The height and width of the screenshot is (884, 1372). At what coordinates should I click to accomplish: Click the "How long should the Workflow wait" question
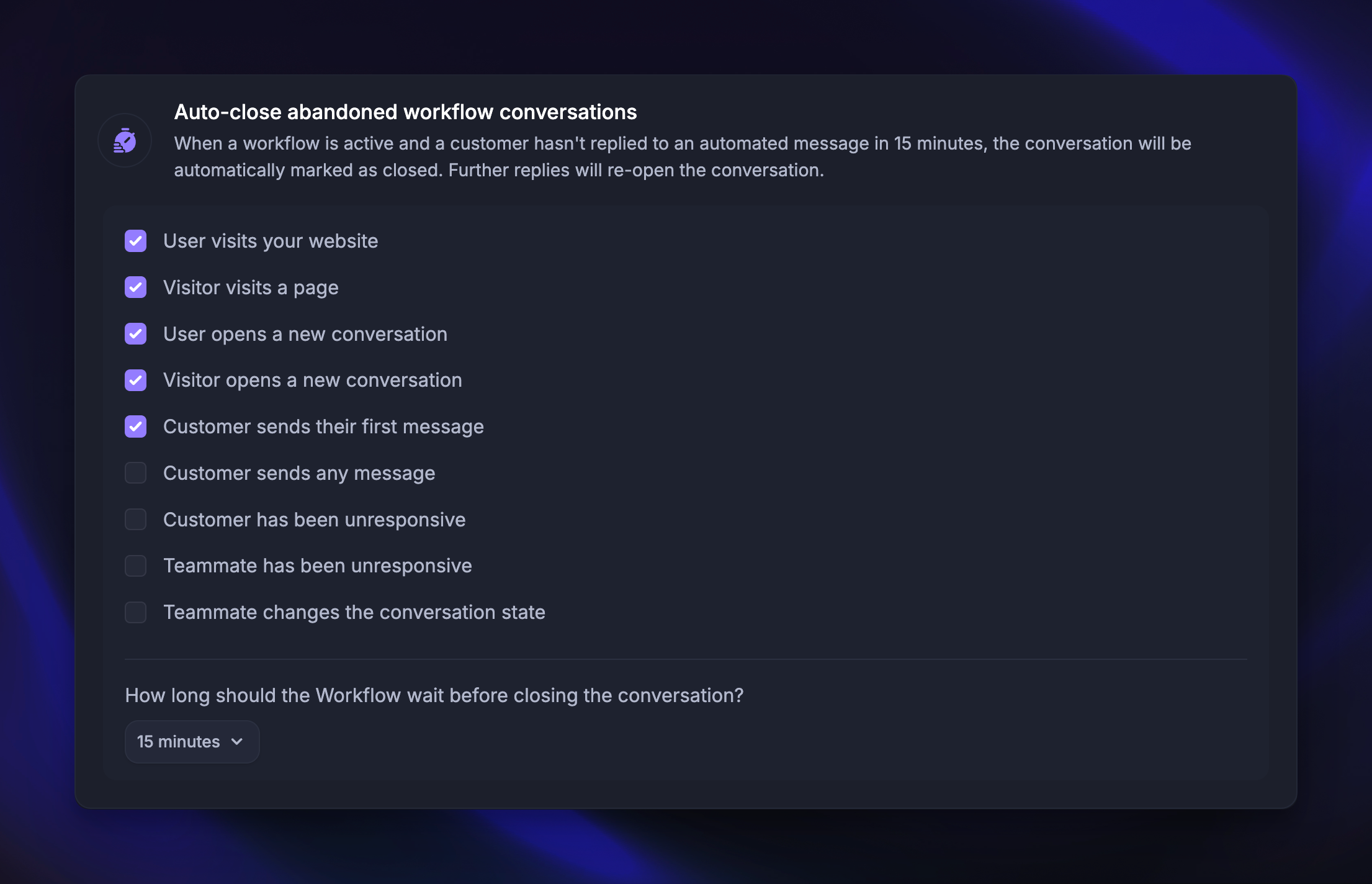(x=434, y=695)
